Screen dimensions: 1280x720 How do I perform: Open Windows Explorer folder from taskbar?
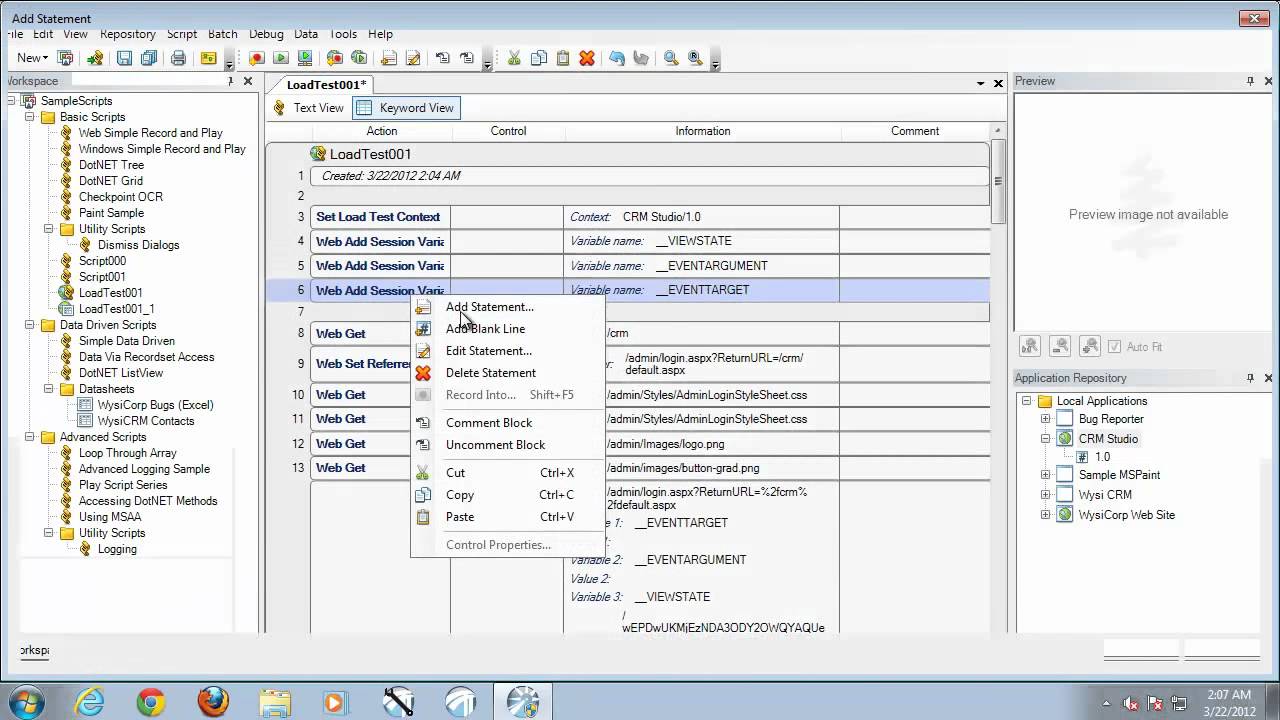coord(275,702)
